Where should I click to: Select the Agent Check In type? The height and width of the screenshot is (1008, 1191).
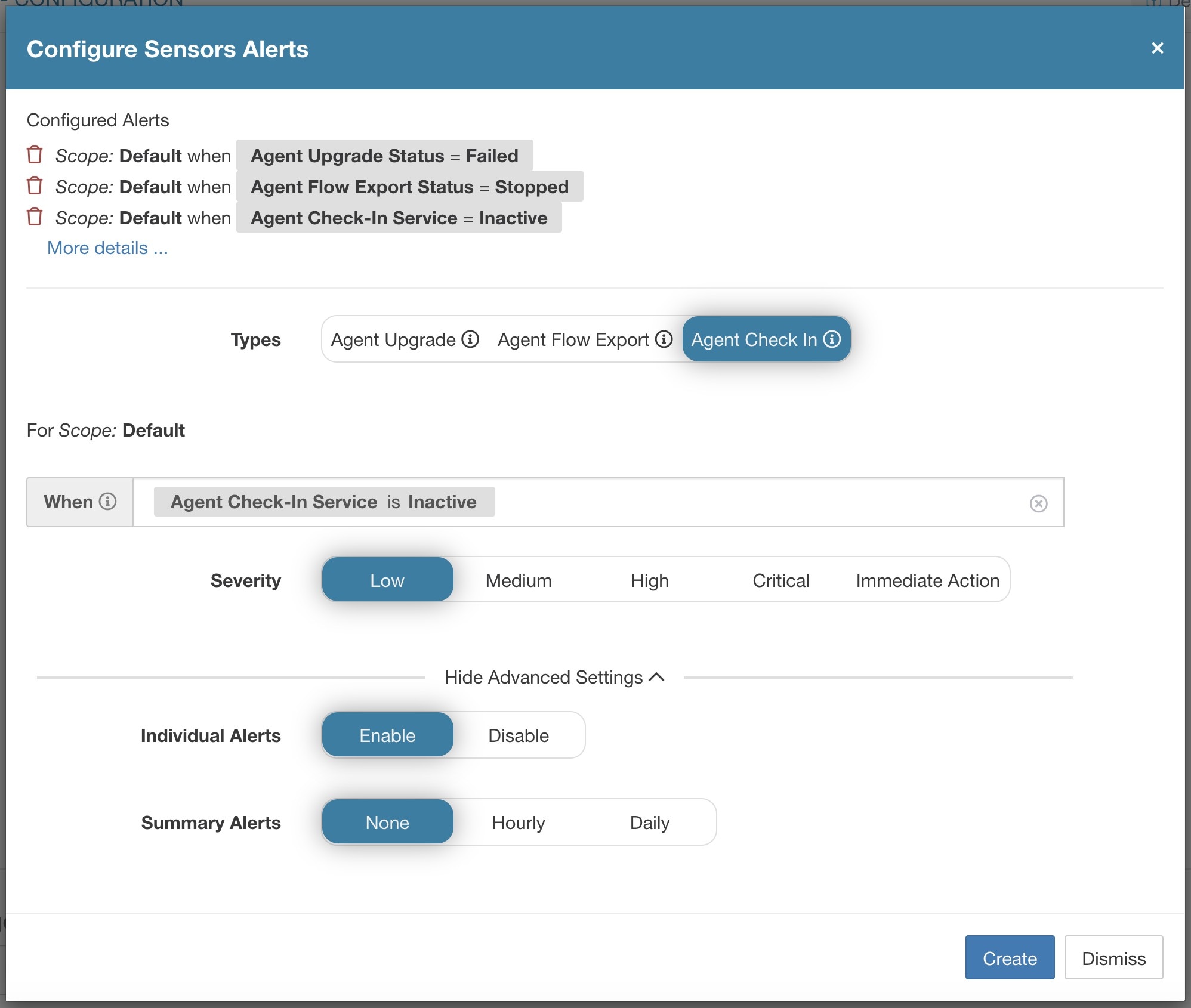click(x=766, y=339)
